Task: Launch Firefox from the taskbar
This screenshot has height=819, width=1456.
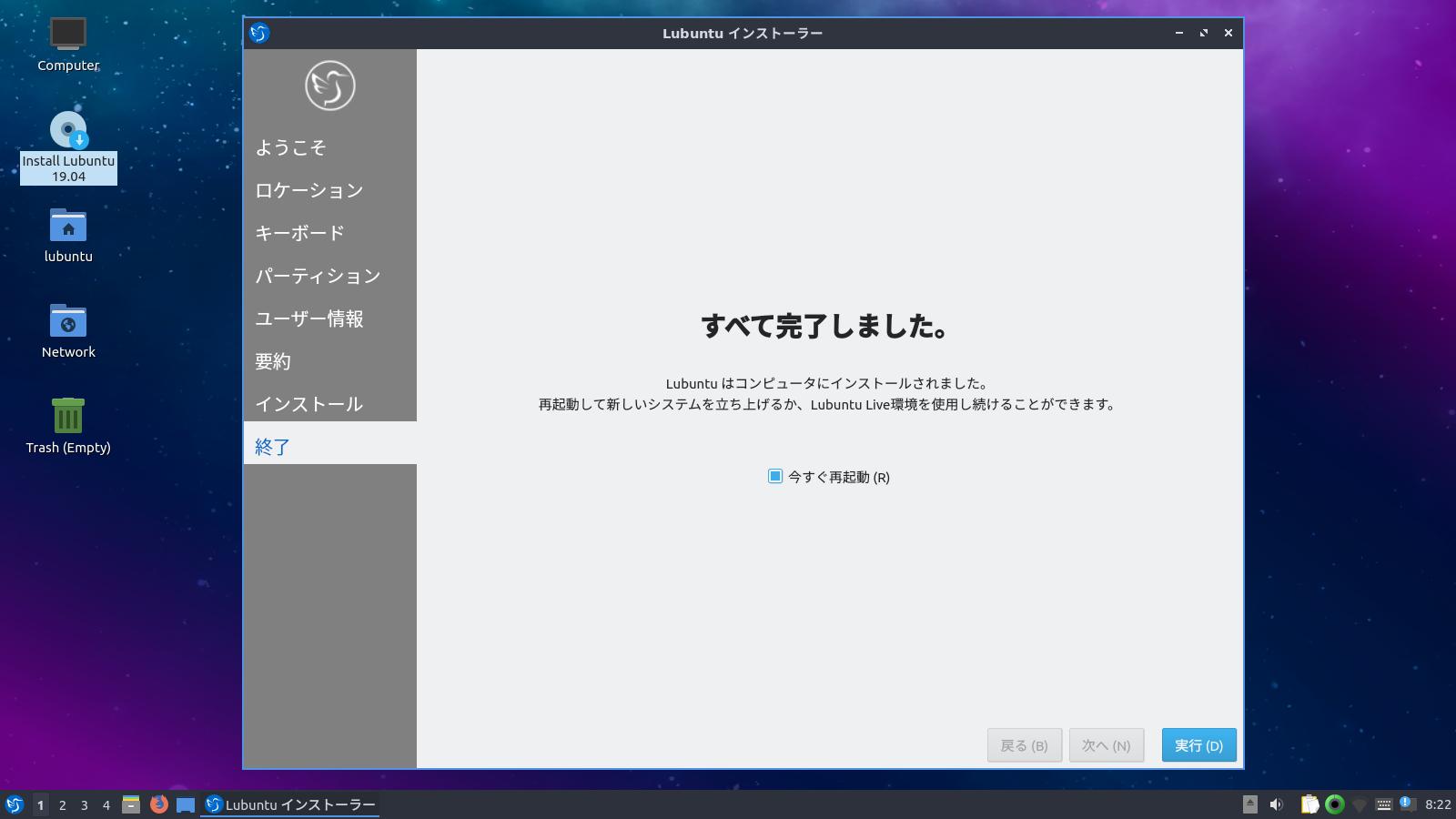Action: [158, 804]
